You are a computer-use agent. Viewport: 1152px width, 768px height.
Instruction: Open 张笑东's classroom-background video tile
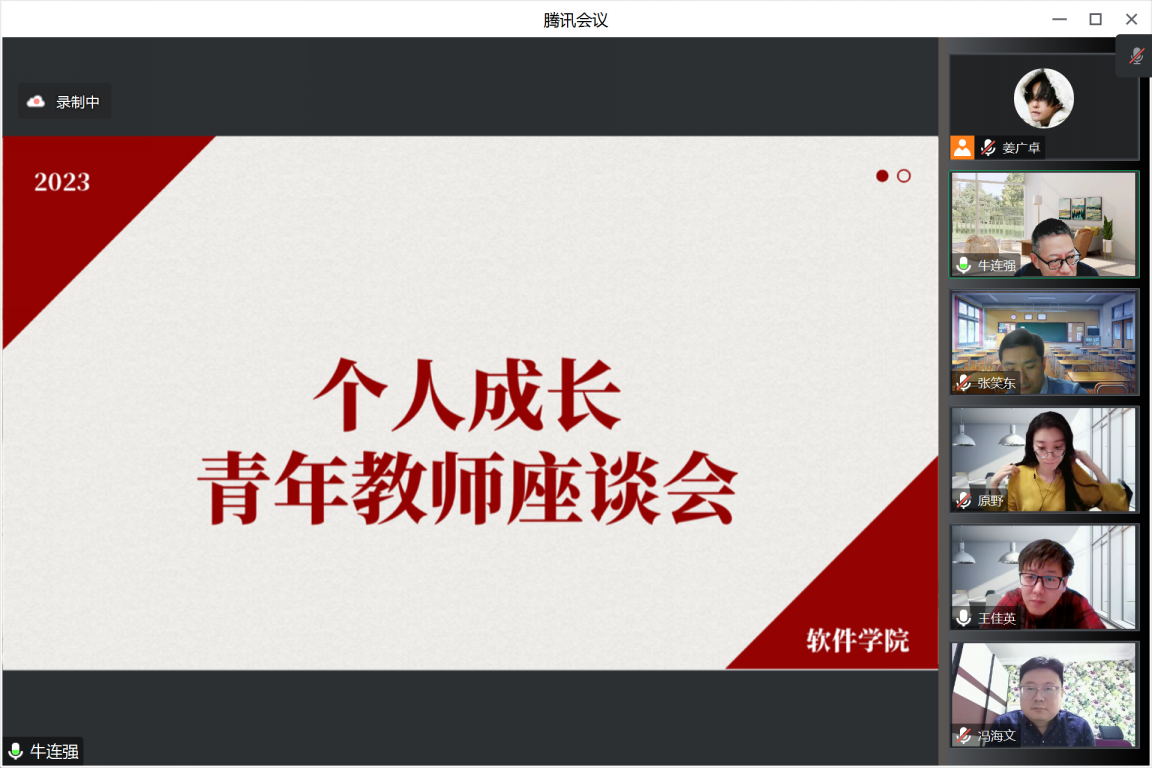click(x=1044, y=341)
